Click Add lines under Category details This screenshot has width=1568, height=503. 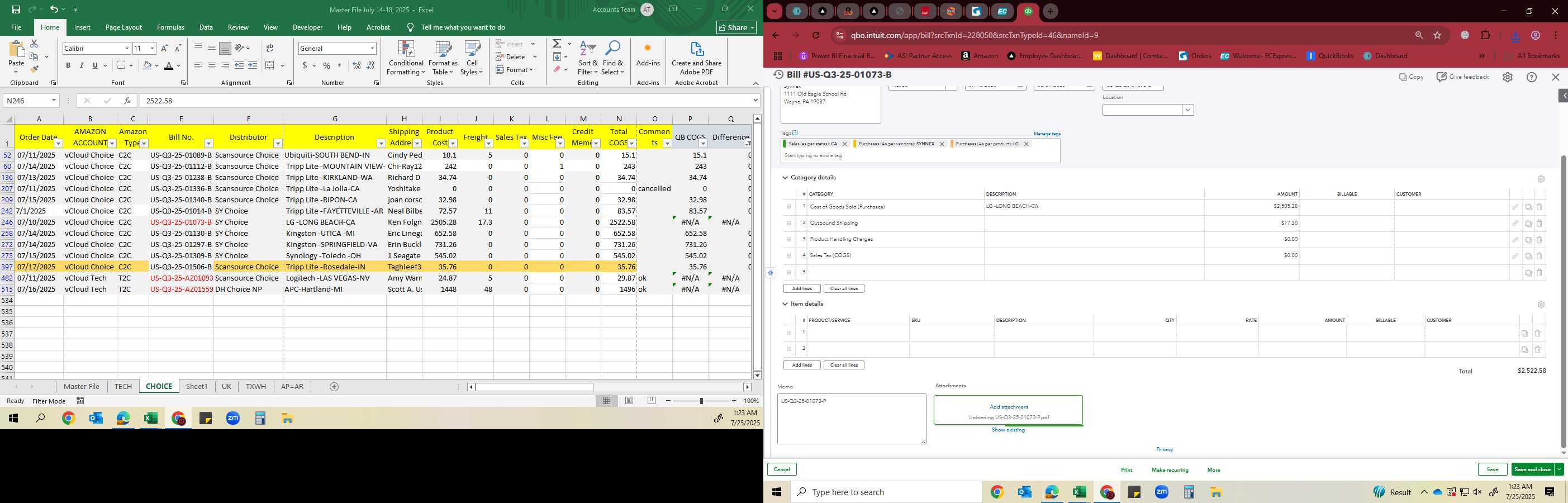tap(802, 288)
